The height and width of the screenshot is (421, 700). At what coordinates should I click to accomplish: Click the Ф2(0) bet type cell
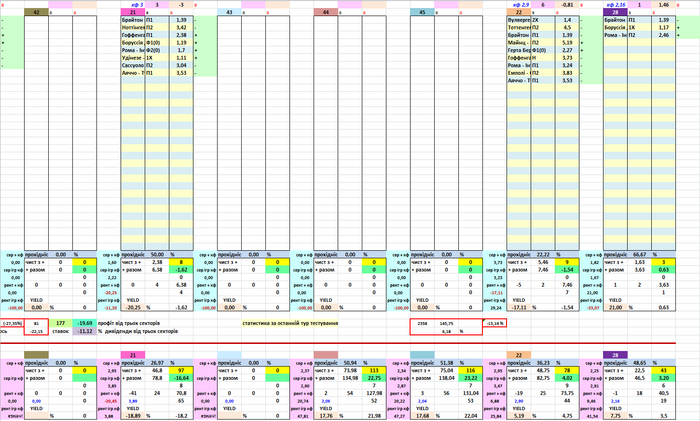coord(157,50)
